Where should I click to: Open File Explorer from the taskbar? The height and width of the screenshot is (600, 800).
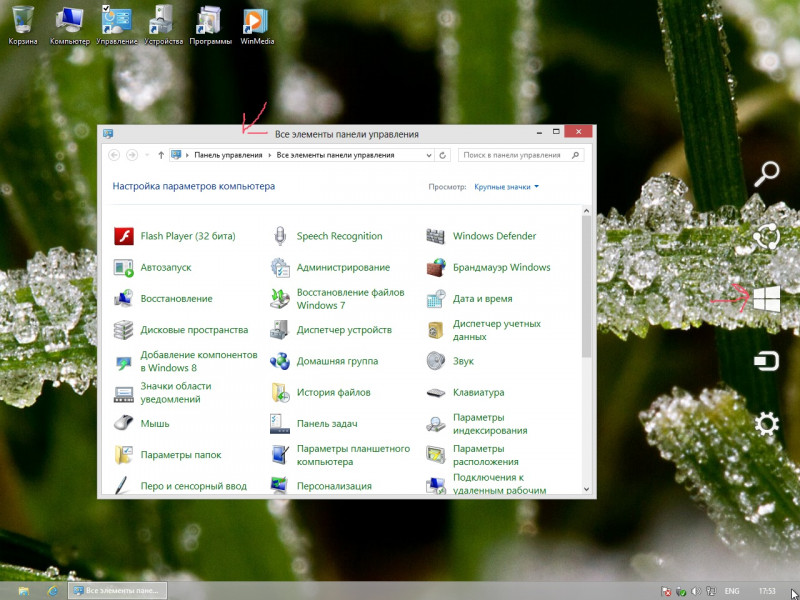click(x=24, y=591)
